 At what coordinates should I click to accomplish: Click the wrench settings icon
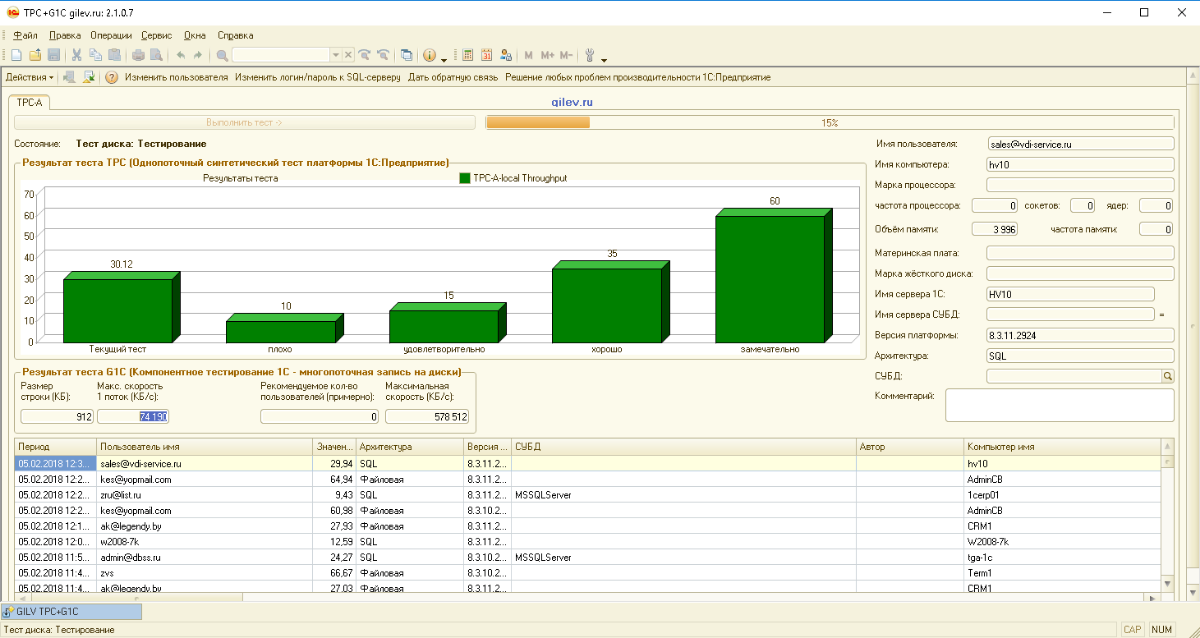590,55
